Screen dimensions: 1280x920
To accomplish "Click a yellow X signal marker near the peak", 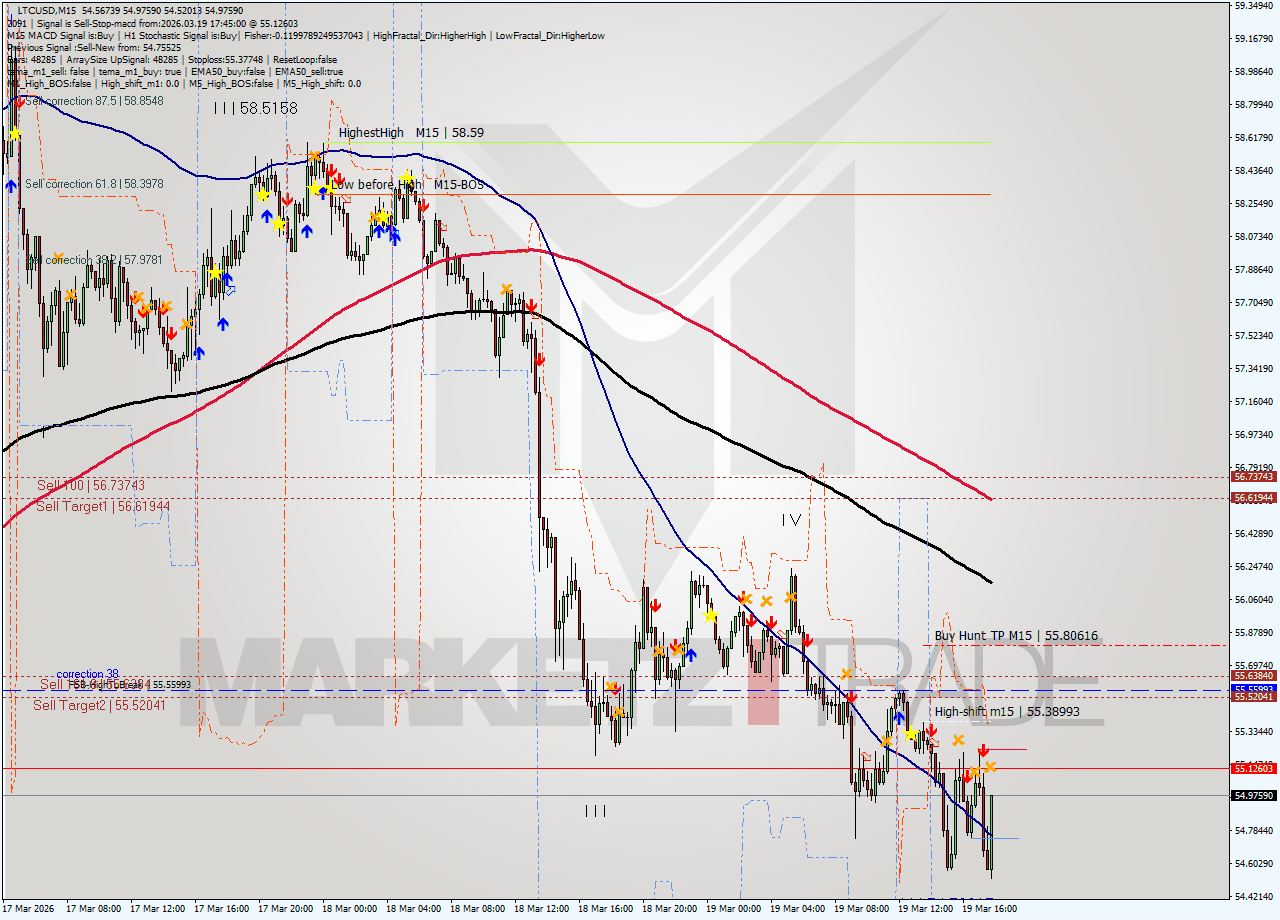I will click(x=315, y=188).
